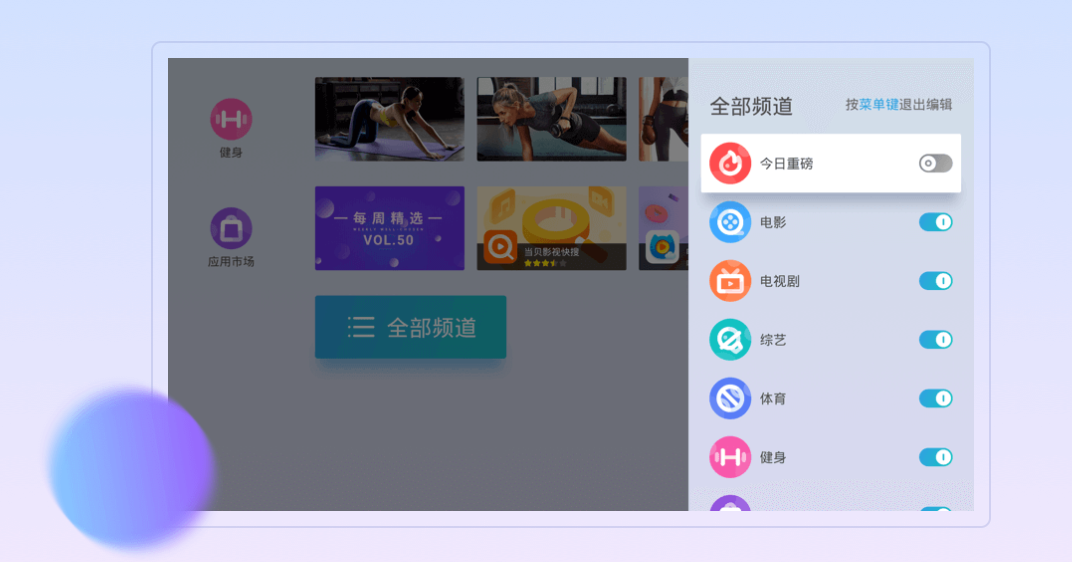This screenshot has width=1072, height=562.
Task: Enable the 今日重磅 channel toggle
Action: tap(935, 163)
